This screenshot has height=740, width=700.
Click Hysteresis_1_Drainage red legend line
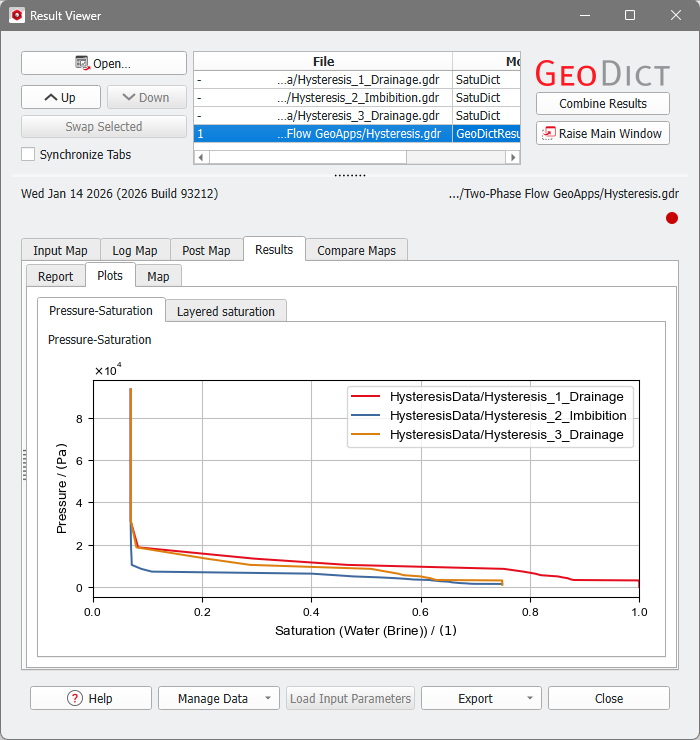tap(365, 396)
